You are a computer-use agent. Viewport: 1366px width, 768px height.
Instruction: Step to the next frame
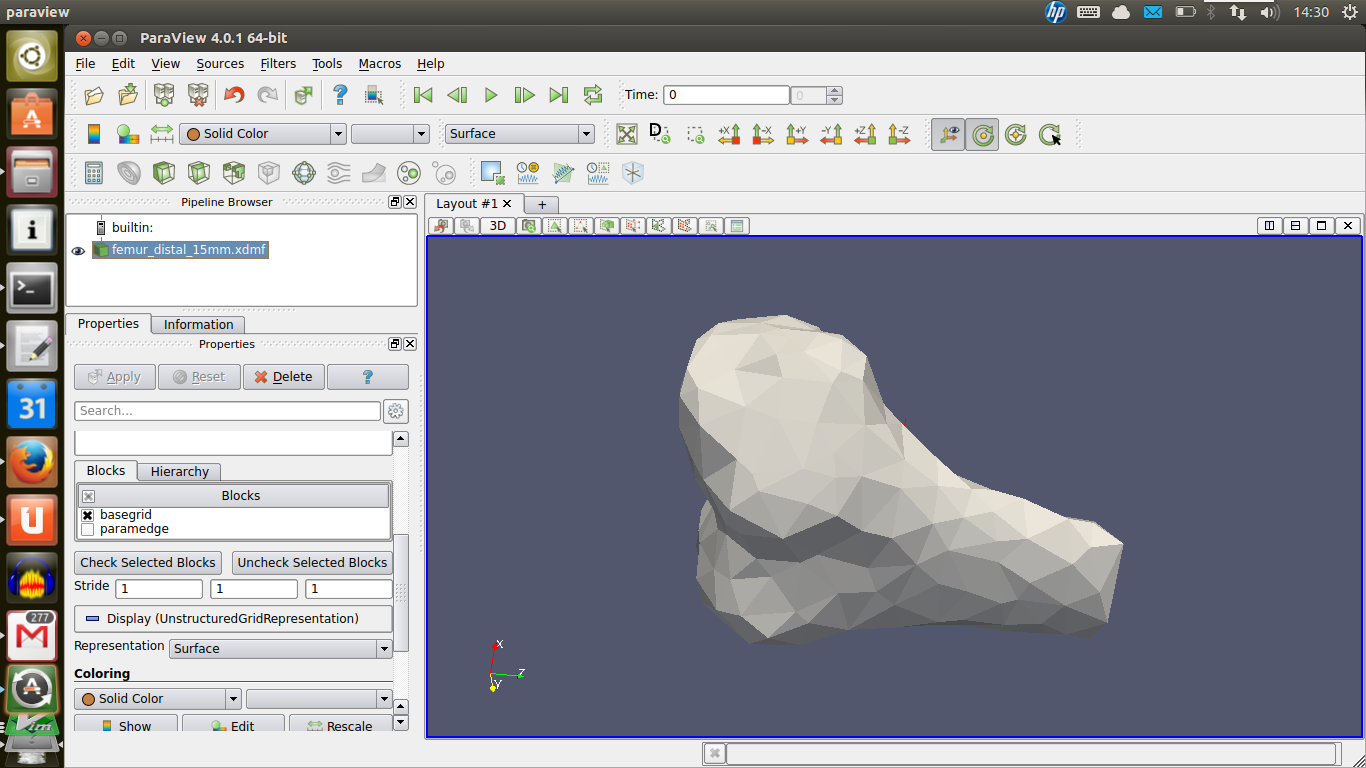pos(524,95)
